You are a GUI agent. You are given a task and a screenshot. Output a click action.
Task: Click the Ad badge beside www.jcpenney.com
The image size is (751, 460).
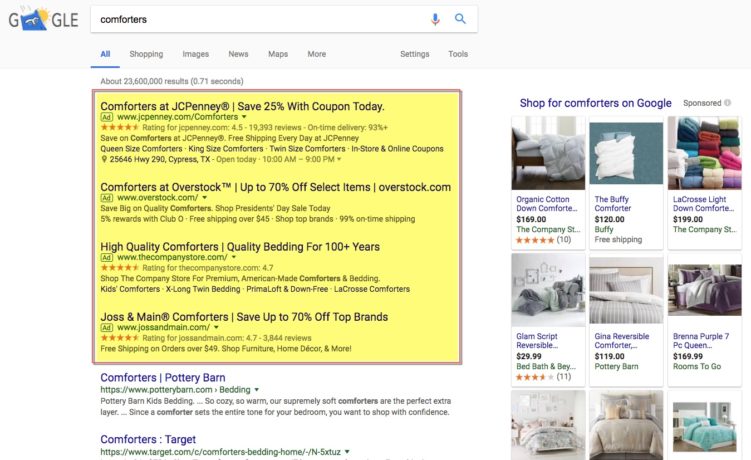(x=106, y=117)
